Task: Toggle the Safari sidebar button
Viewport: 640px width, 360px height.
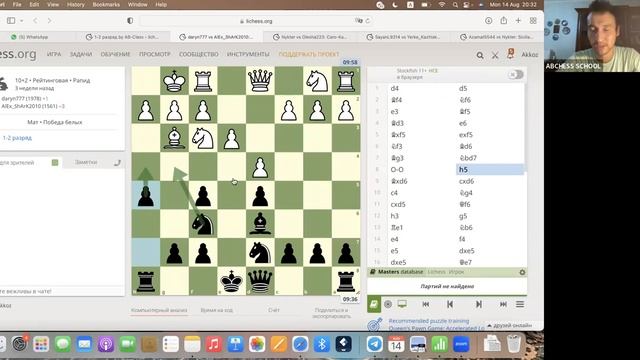Action: [x=11, y=20]
